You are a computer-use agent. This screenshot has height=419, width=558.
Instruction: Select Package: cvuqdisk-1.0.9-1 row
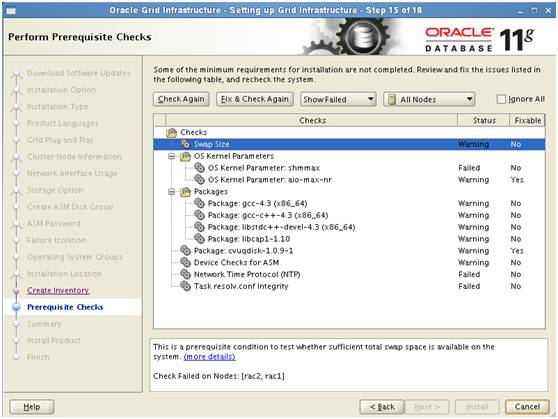[349, 251]
